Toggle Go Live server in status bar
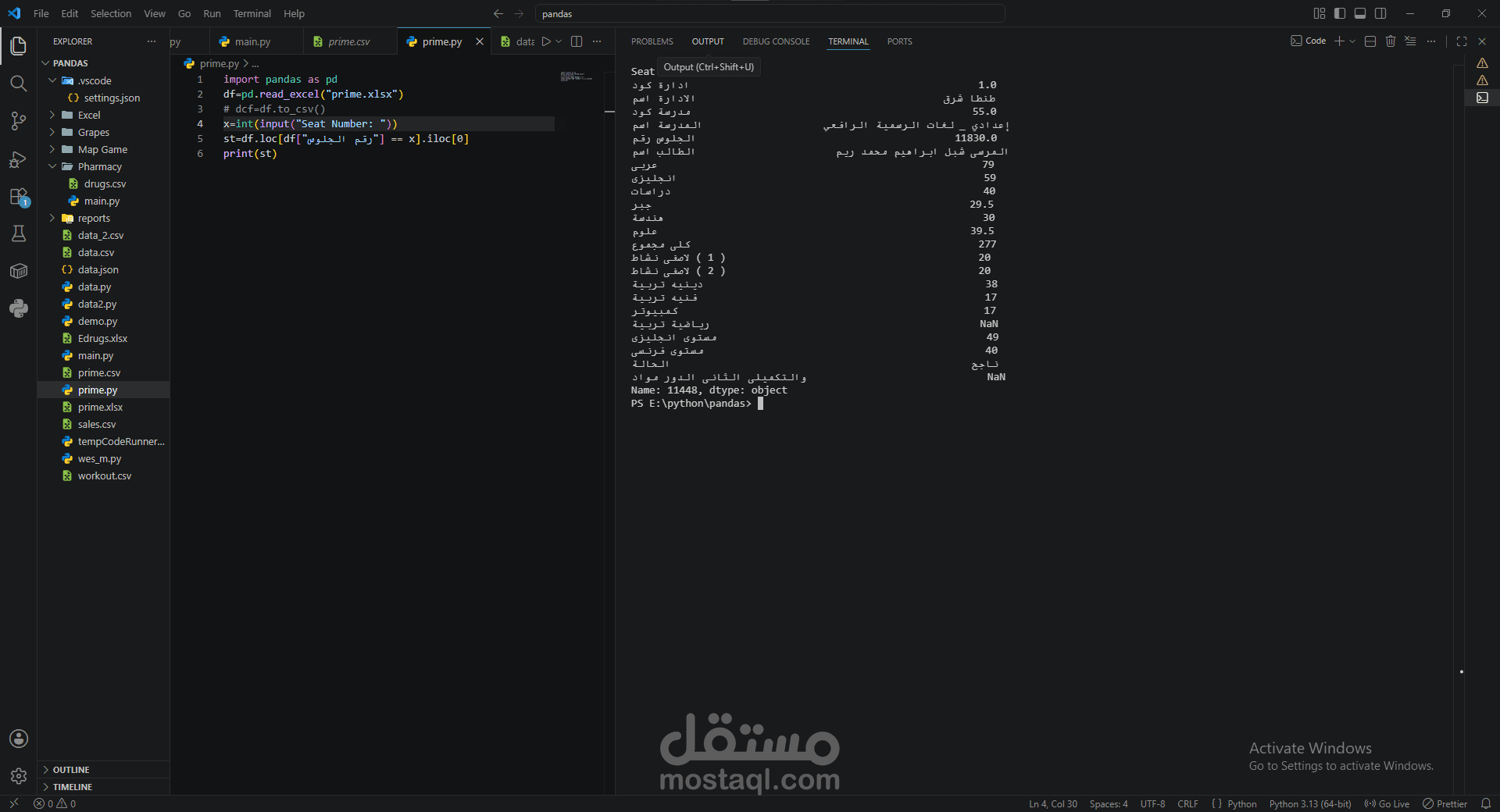This screenshot has width=1500, height=812. [x=1387, y=803]
